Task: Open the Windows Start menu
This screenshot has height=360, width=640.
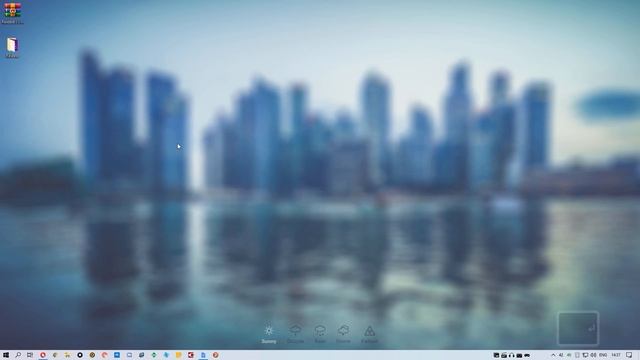Action: coord(6,355)
